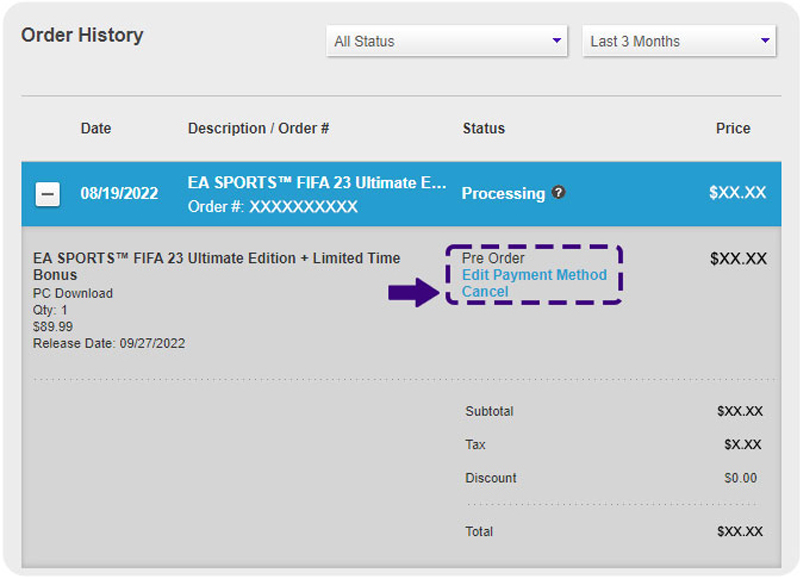The height and width of the screenshot is (577, 800).
Task: Open the Last 3 Months period dropdown
Action: (679, 41)
